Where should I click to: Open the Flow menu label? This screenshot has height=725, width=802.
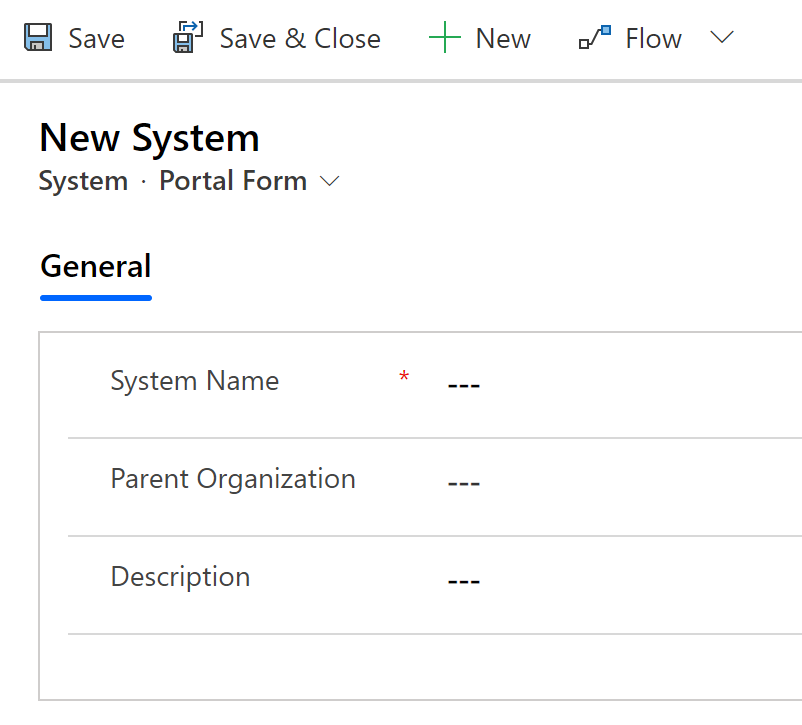coord(654,38)
